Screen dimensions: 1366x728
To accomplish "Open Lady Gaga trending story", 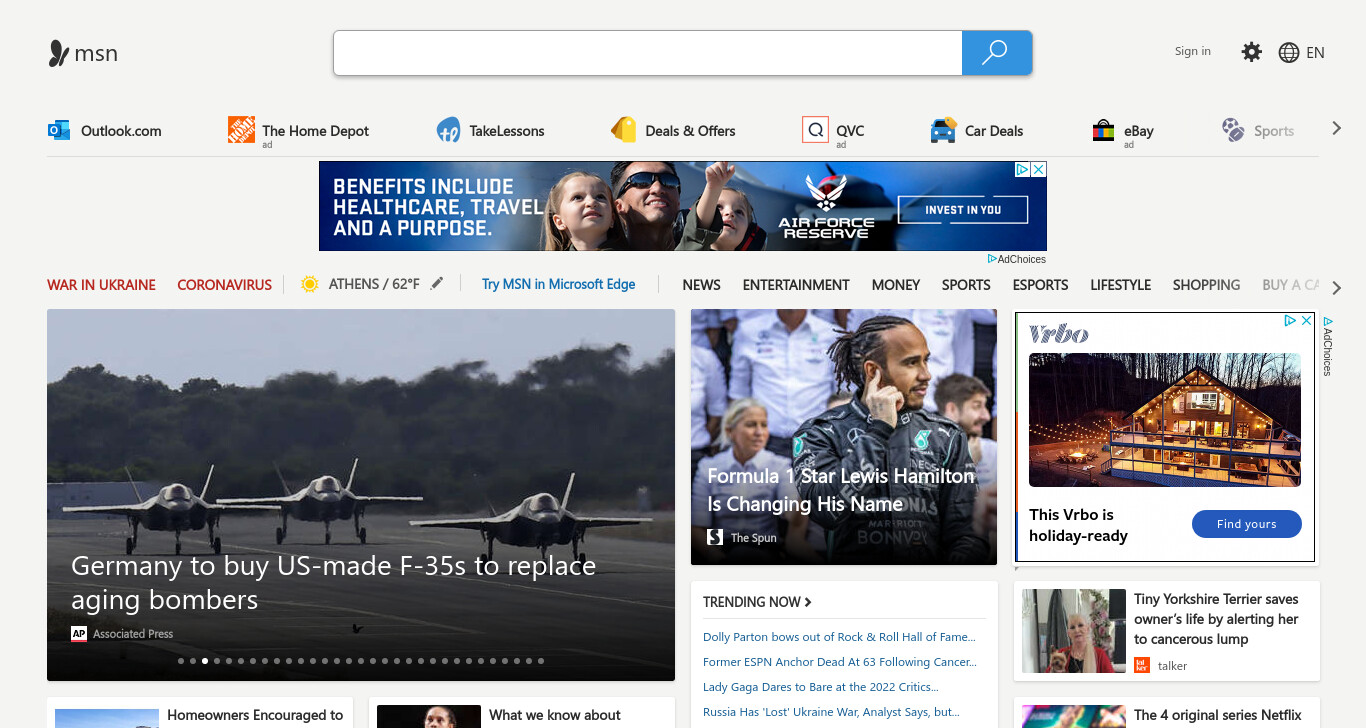I will 820,687.
